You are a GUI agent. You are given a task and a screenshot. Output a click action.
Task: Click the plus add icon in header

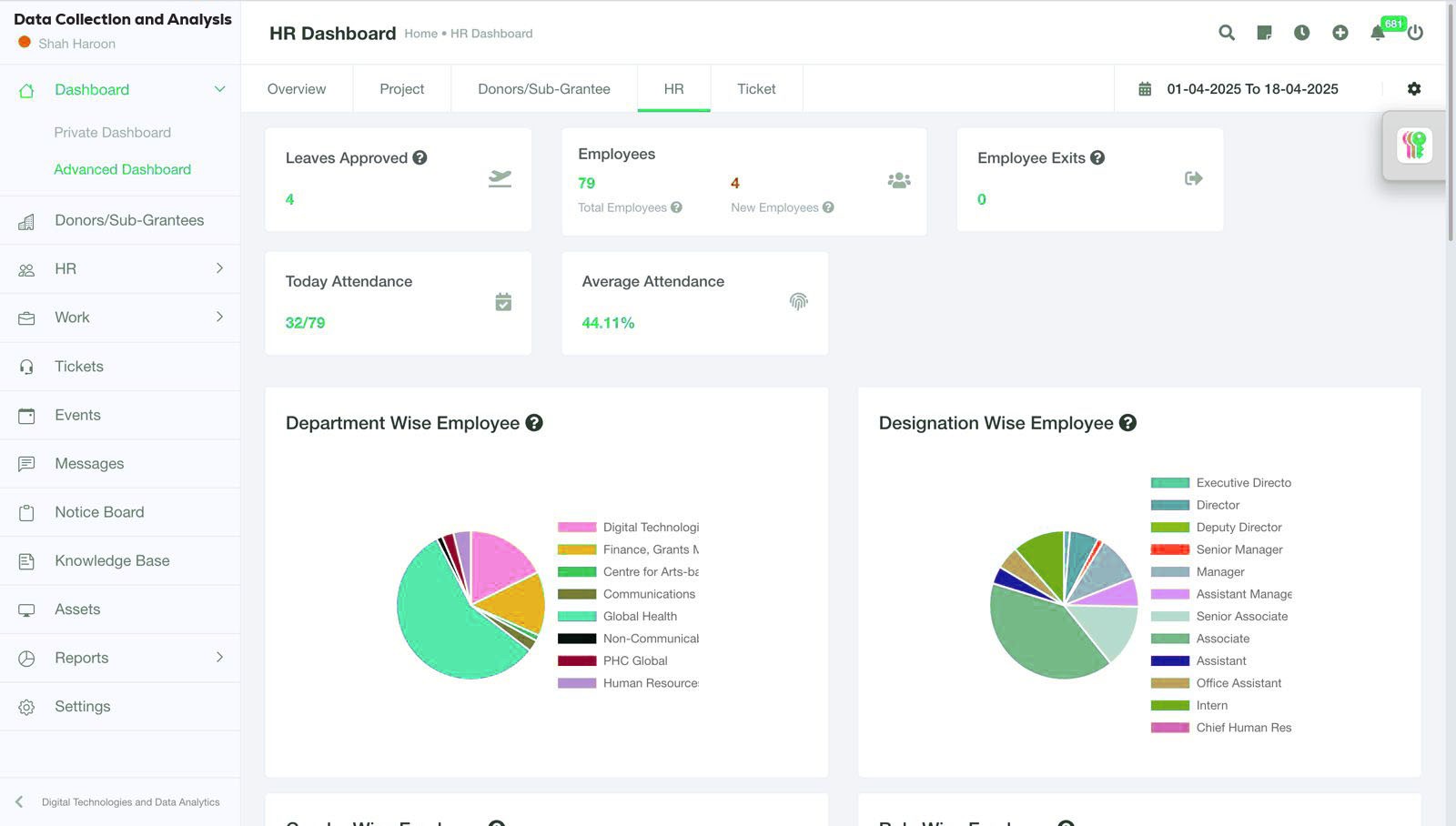tap(1340, 33)
